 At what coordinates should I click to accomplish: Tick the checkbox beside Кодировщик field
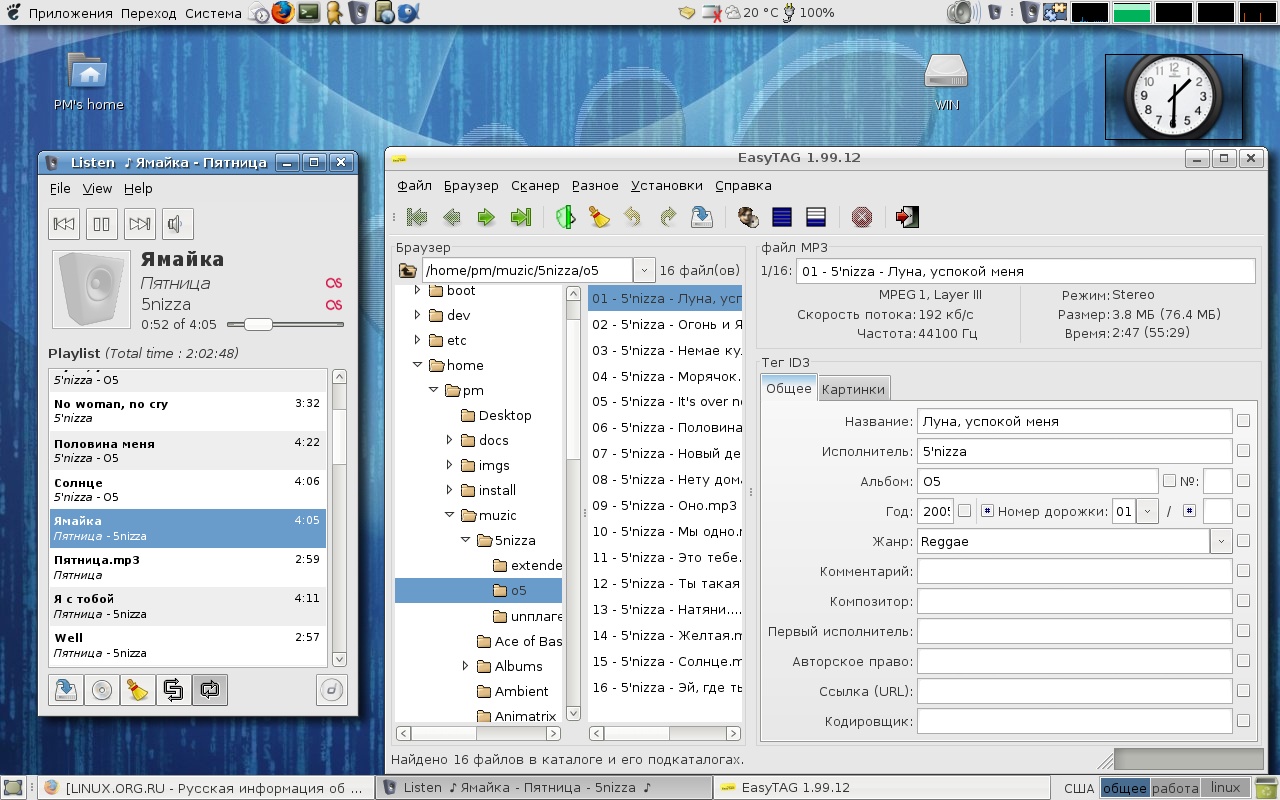1243,721
